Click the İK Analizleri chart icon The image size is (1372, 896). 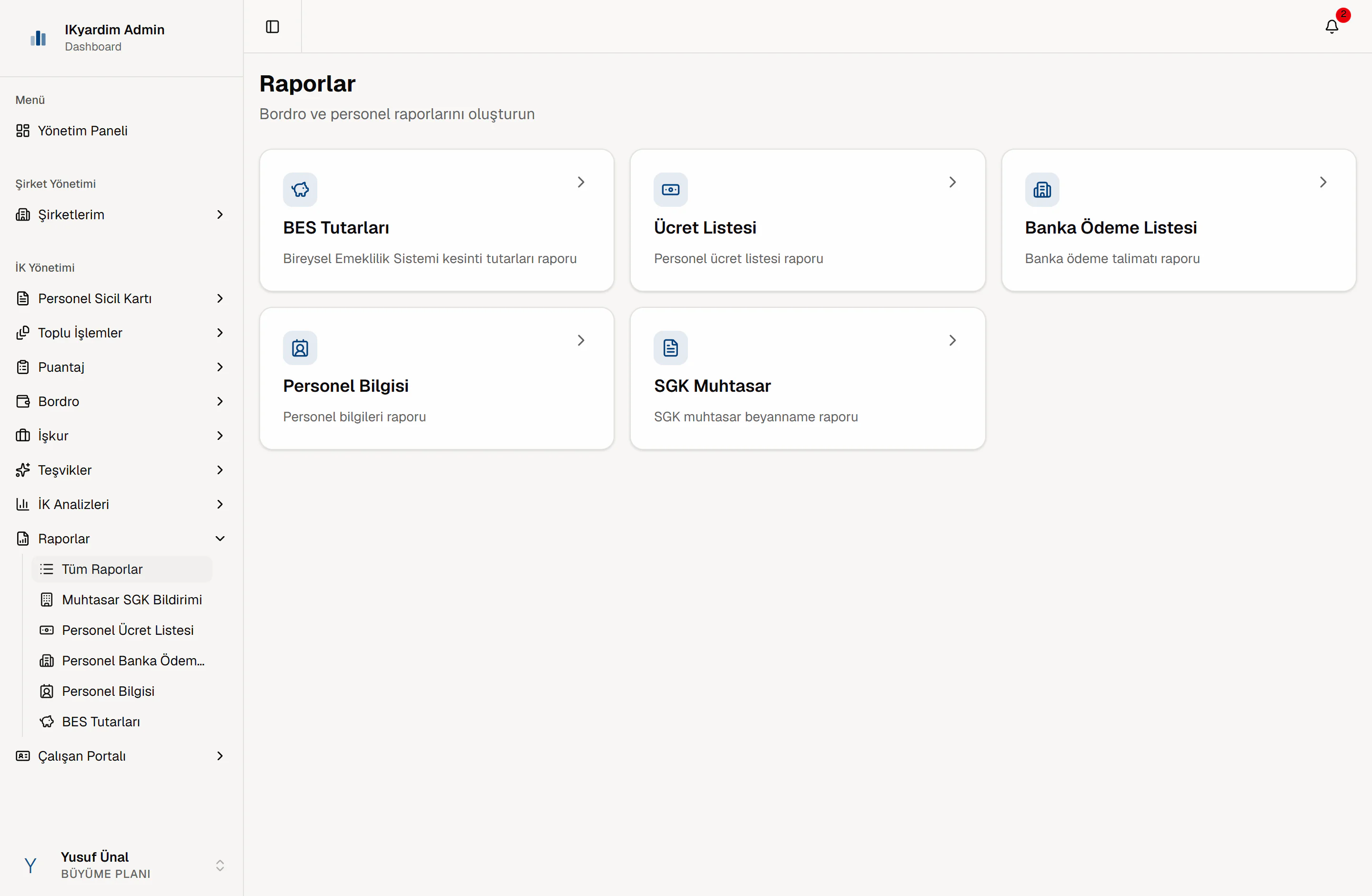pos(22,504)
